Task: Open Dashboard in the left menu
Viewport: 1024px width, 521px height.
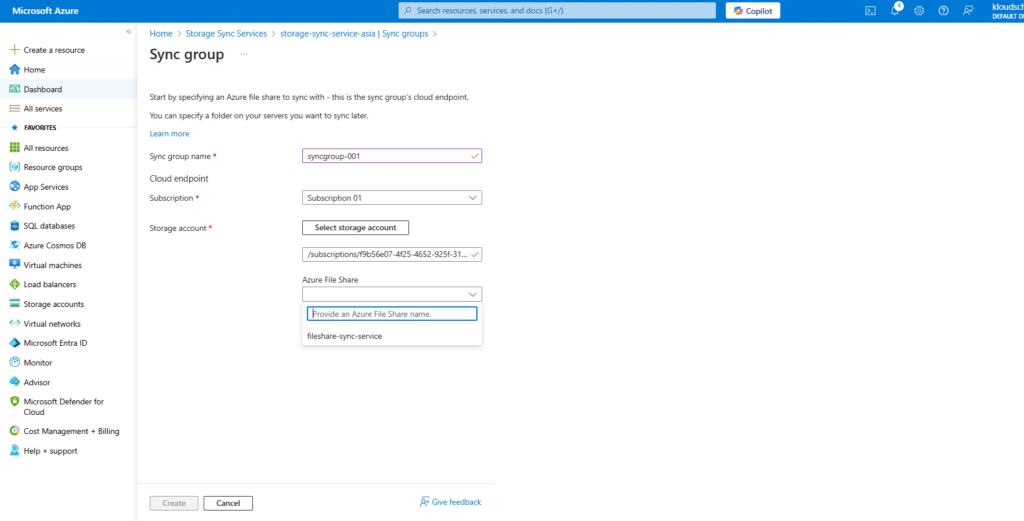Action: point(43,89)
